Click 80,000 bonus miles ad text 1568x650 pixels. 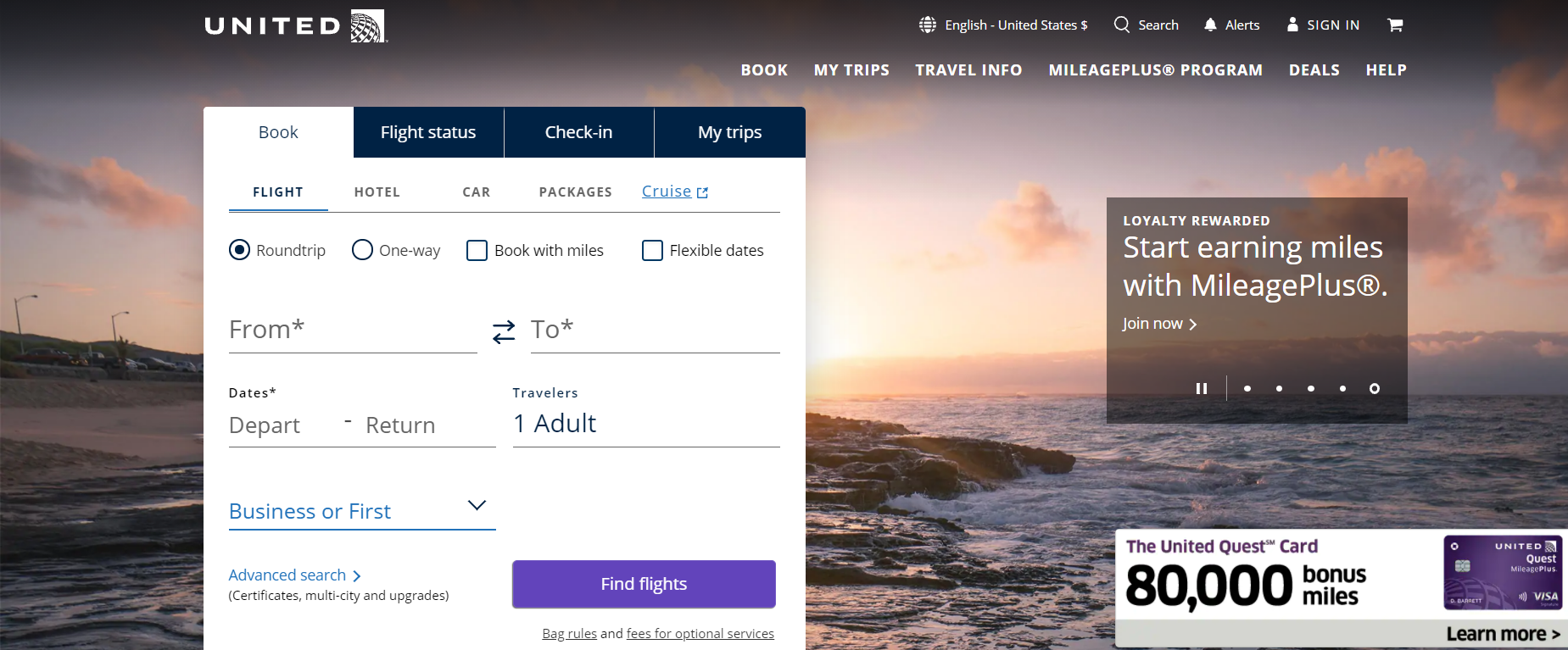coord(1246,586)
